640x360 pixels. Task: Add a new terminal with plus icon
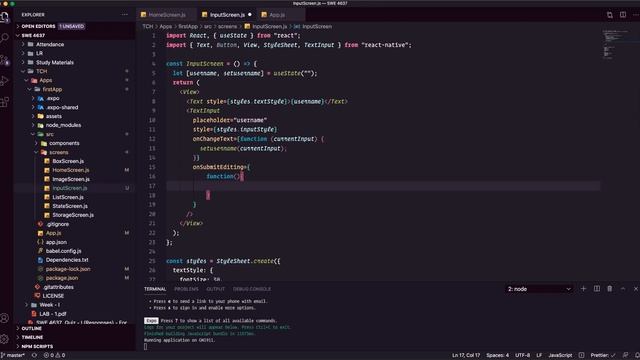click(x=583, y=289)
